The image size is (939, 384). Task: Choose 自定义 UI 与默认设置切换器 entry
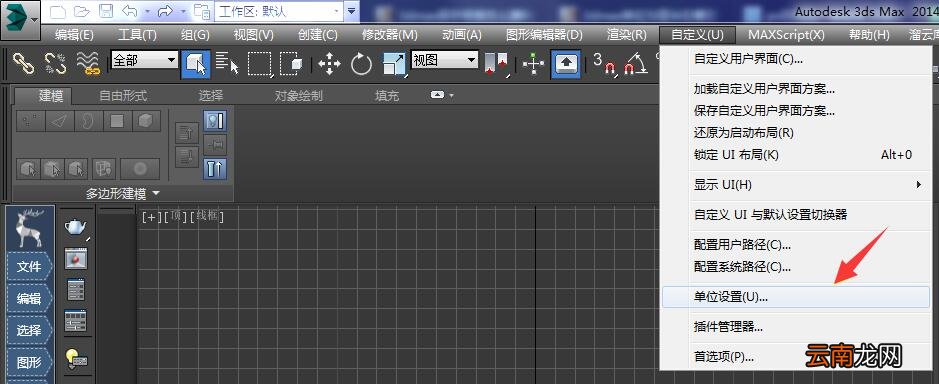click(x=796, y=214)
